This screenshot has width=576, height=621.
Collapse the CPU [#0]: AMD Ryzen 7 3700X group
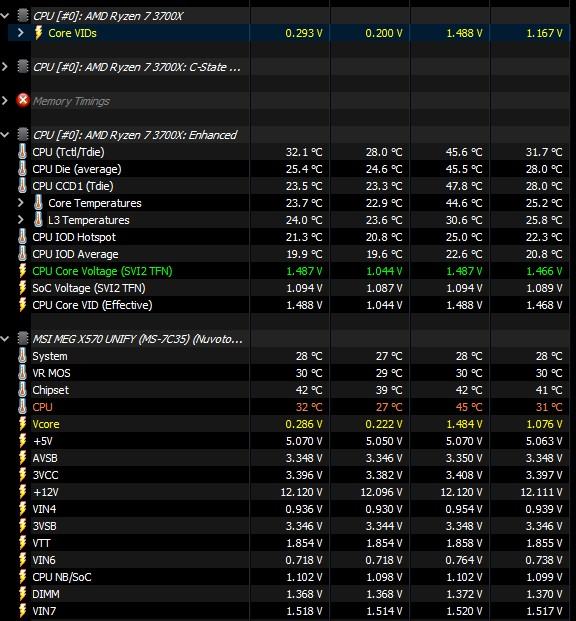point(5,16)
